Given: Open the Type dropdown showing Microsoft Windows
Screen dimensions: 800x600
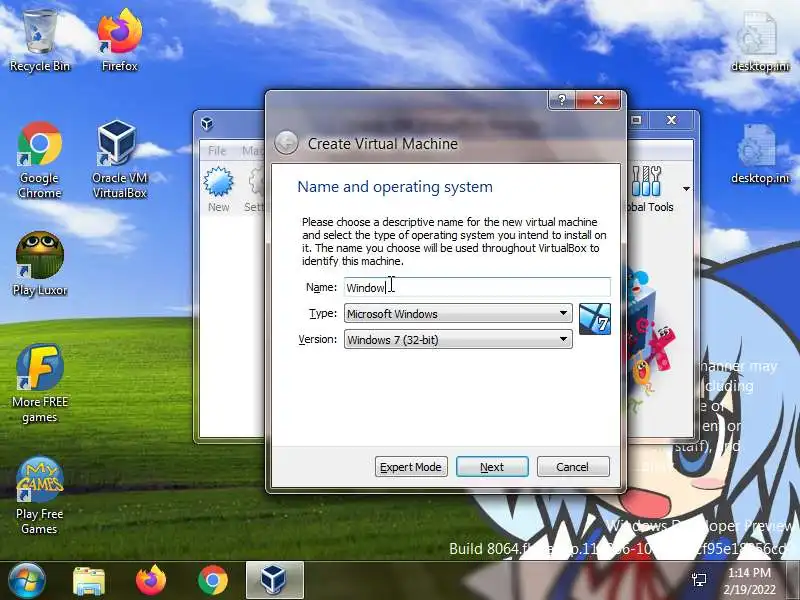Looking at the screenshot, I should point(458,313).
